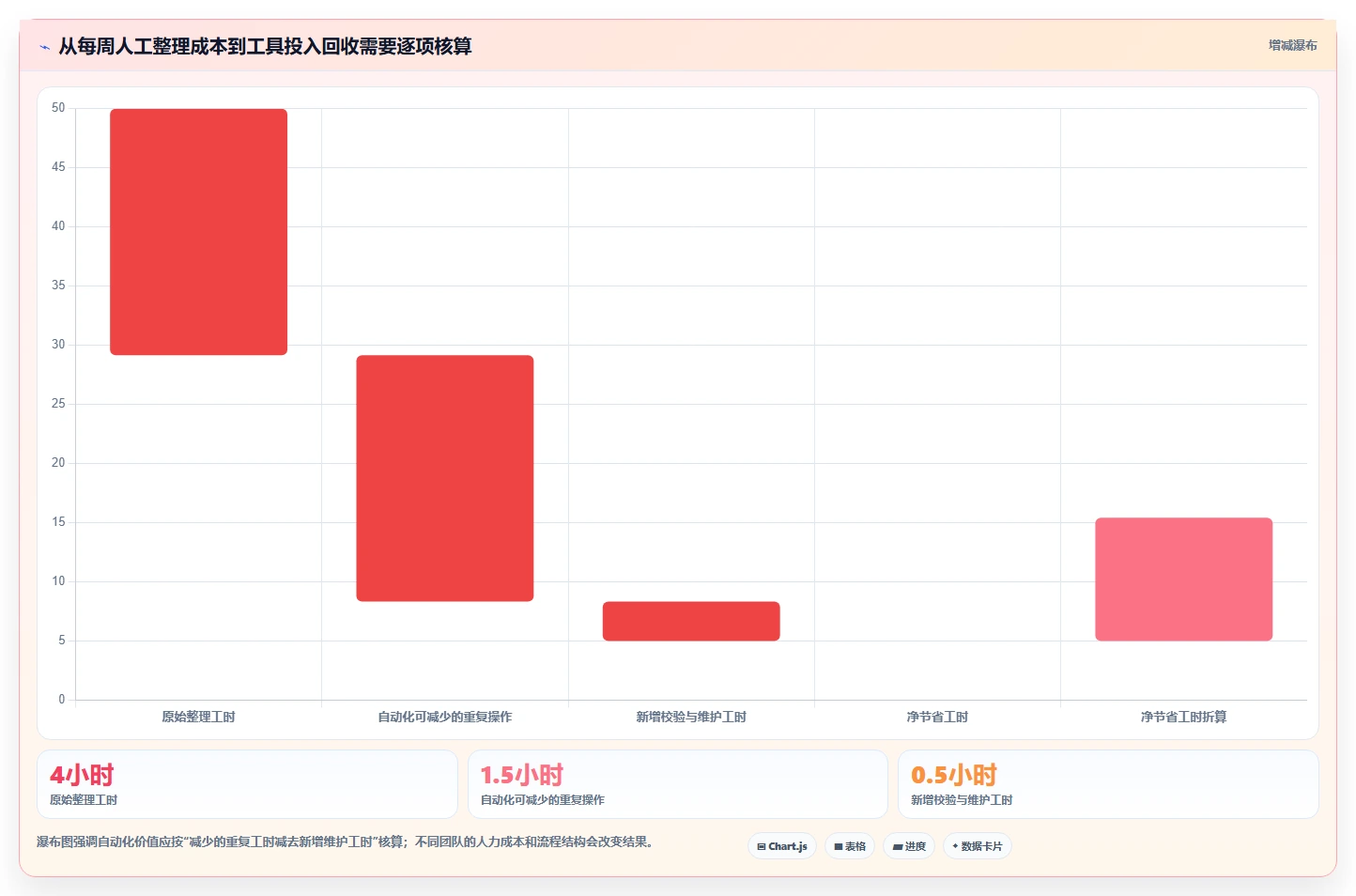Screen dimensions: 1356x896
Task: Click the 增减瀑布 tag in the header
Action: tap(1292, 45)
